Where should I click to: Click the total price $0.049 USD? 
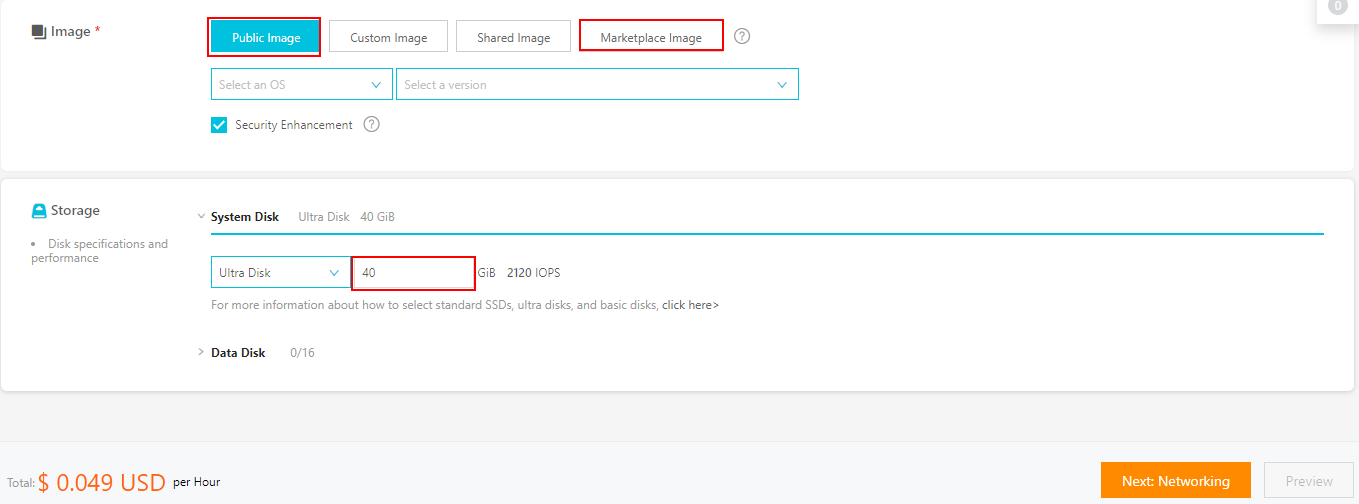tap(101, 482)
